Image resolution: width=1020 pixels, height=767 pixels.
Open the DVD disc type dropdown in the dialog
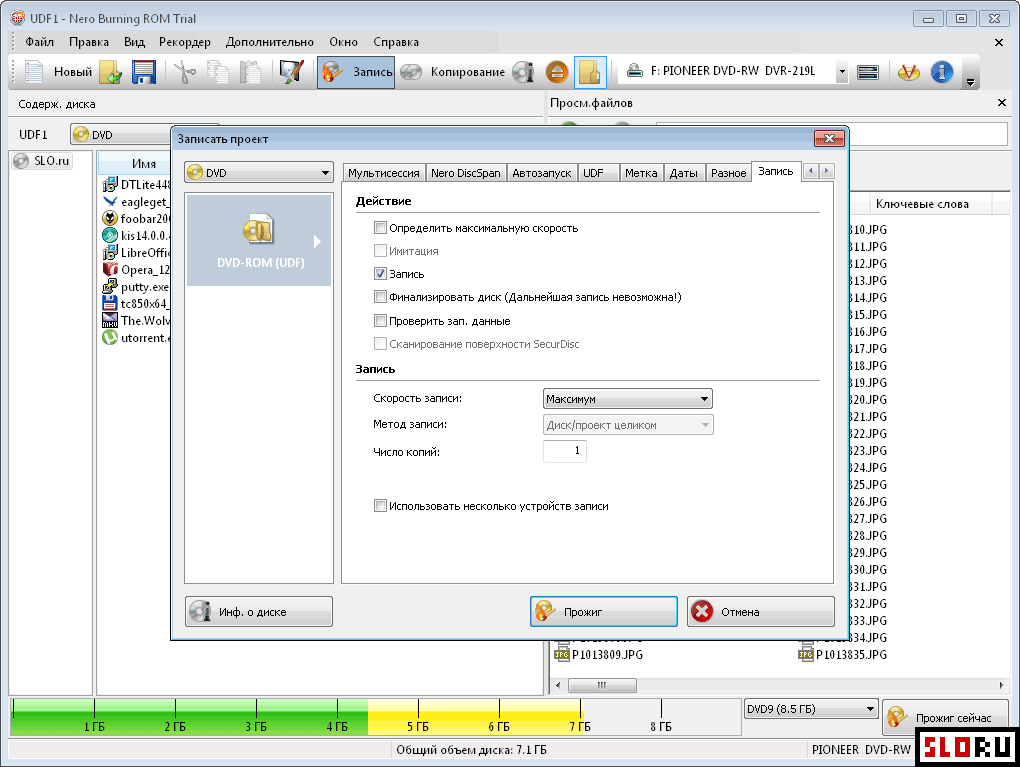(x=259, y=172)
